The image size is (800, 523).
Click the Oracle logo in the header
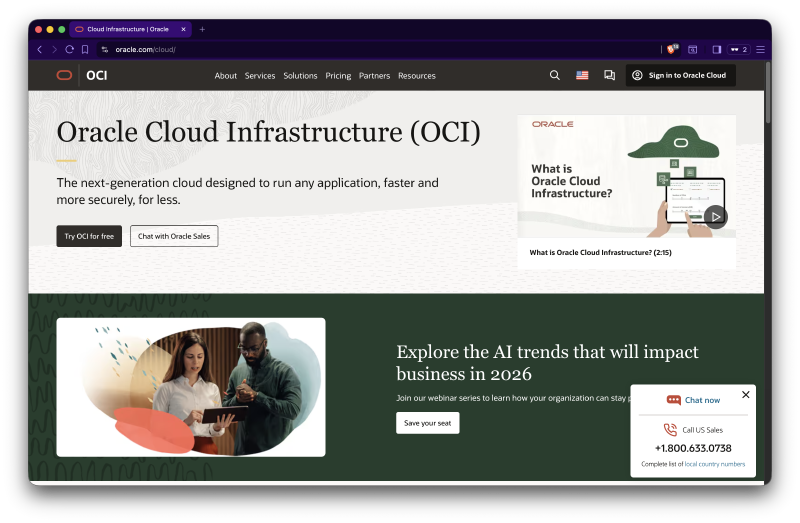click(64, 76)
